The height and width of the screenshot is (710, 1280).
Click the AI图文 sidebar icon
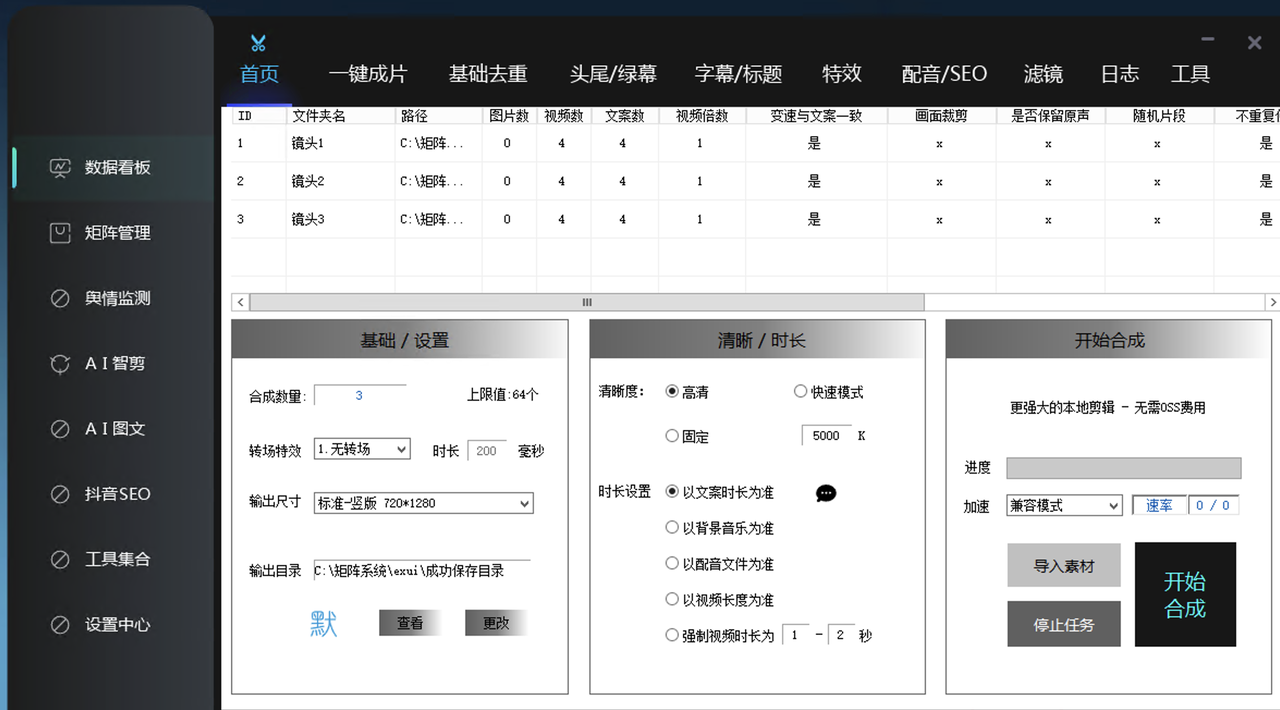point(60,429)
